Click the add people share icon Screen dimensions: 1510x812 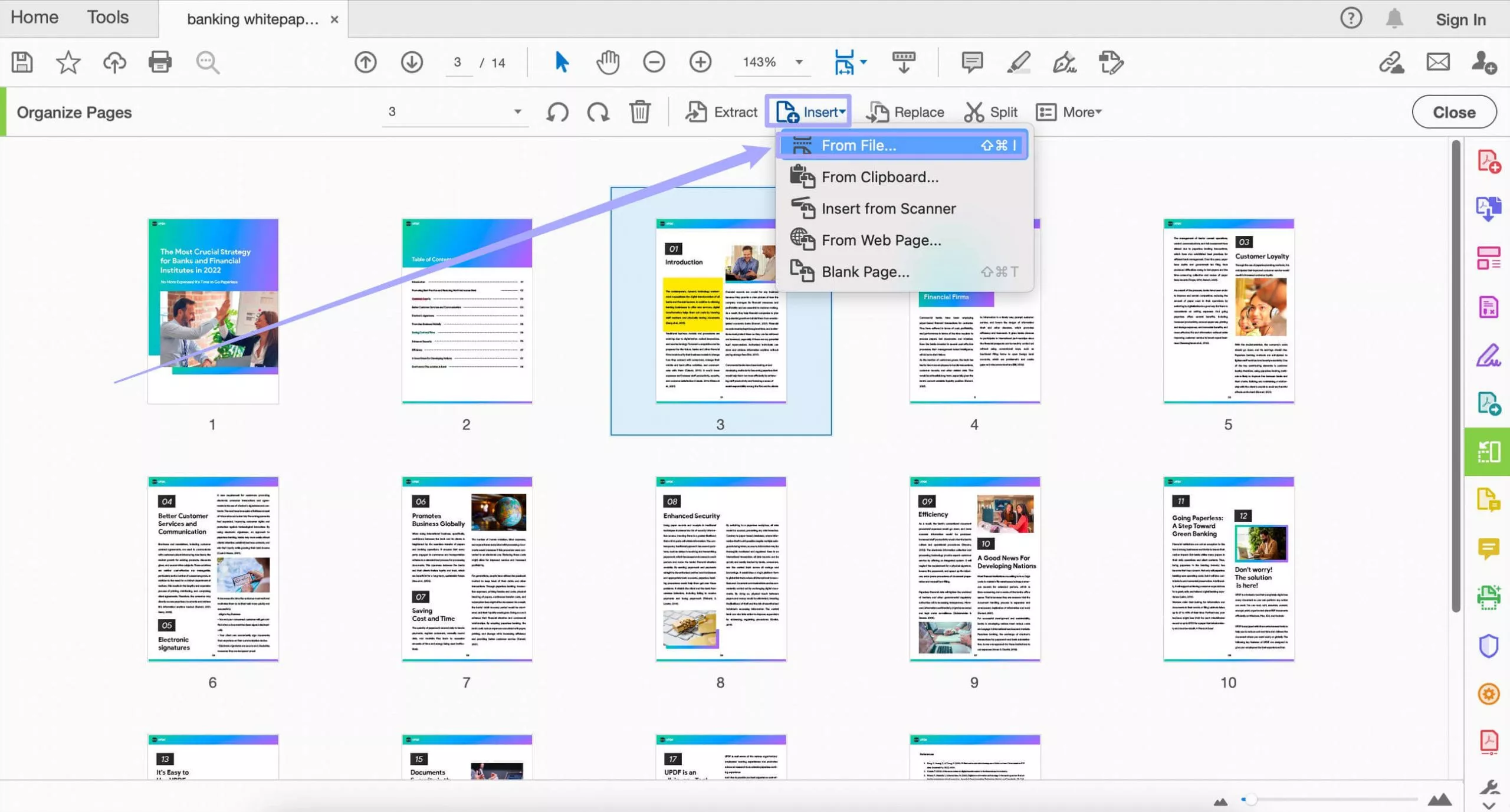(1483, 62)
